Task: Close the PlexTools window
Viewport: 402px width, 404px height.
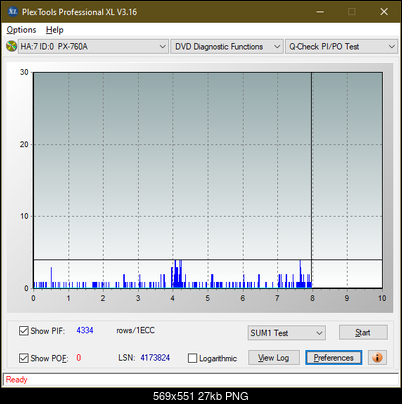Action: (x=384, y=12)
